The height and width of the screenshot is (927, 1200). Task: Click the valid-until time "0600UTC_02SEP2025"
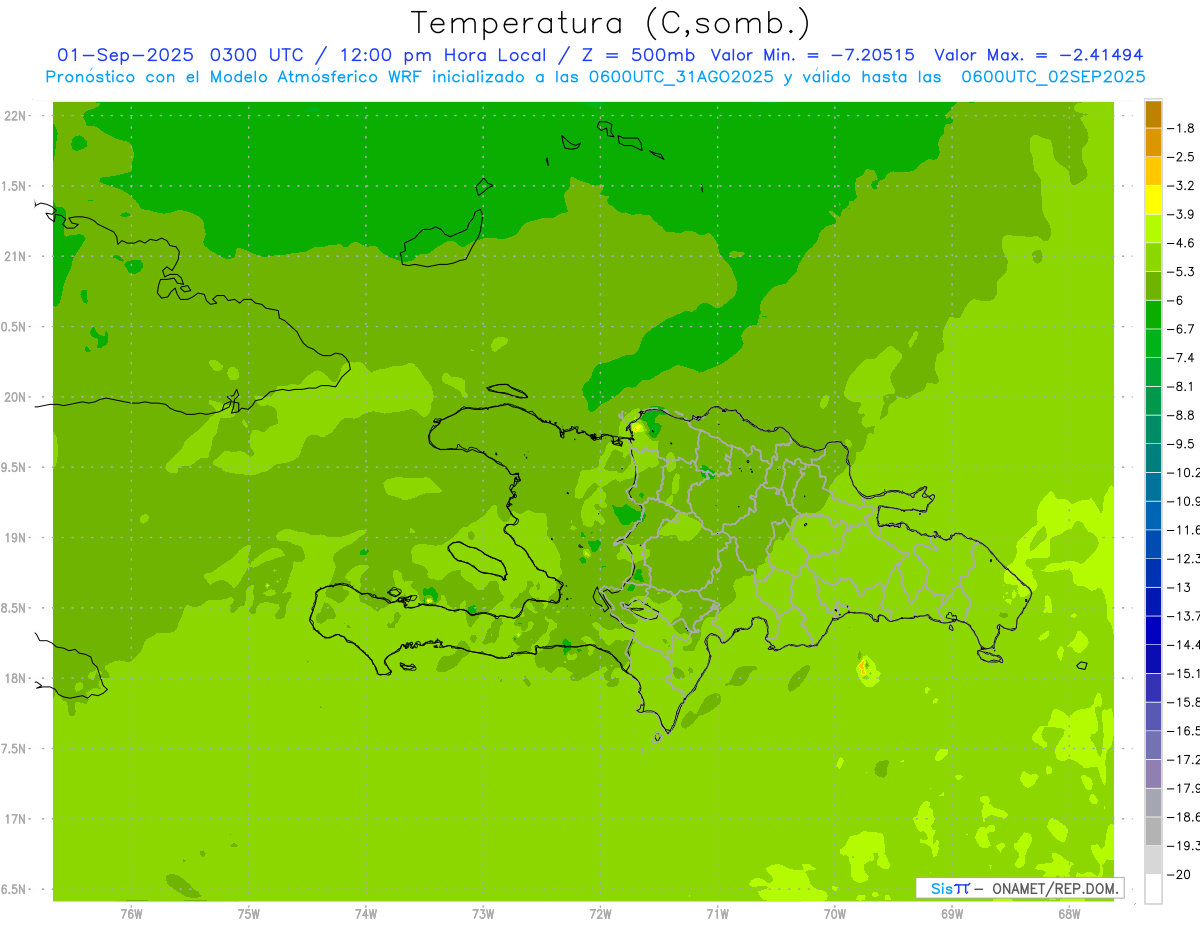tap(1053, 77)
